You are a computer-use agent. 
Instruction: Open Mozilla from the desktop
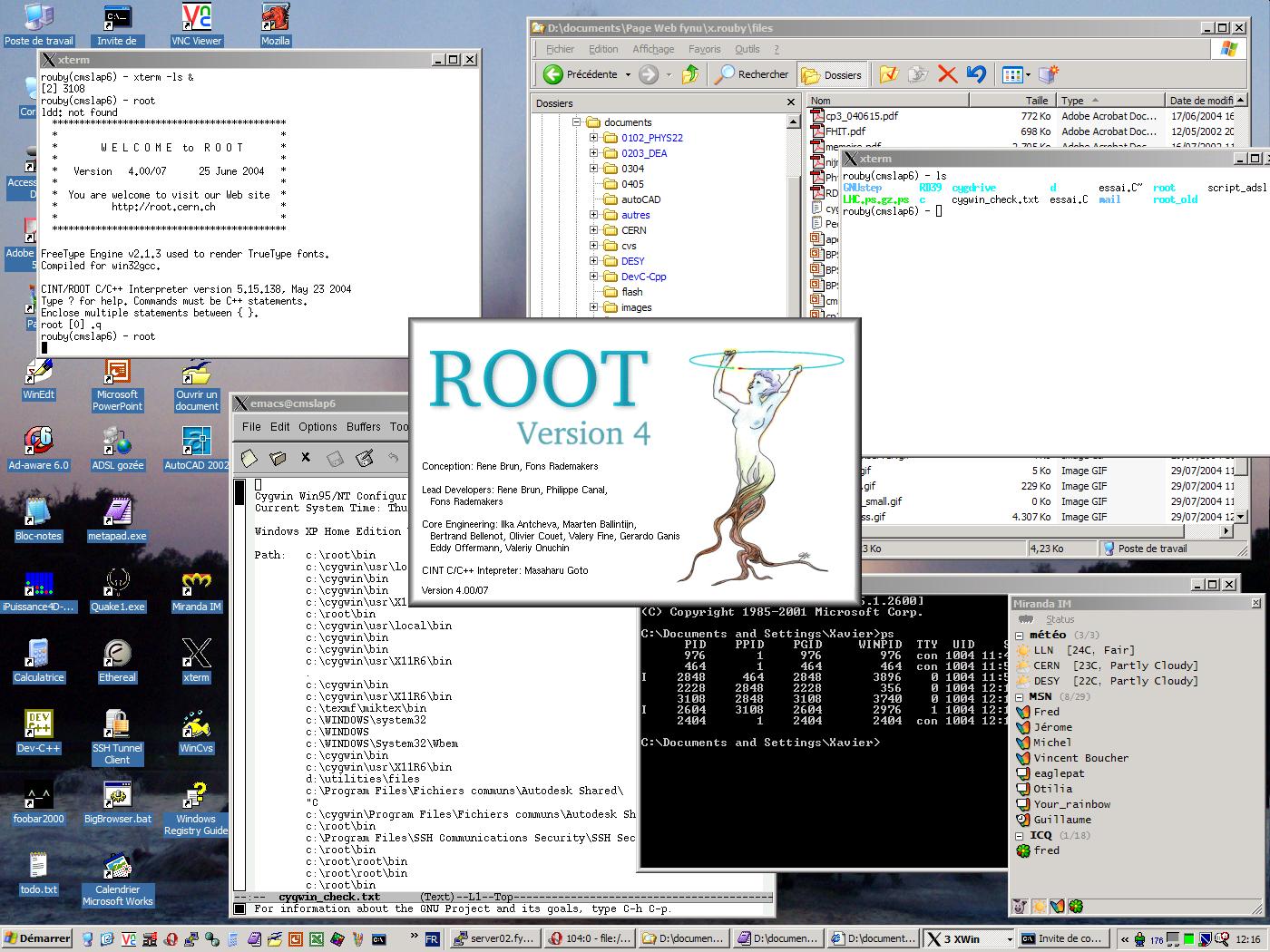click(275, 18)
